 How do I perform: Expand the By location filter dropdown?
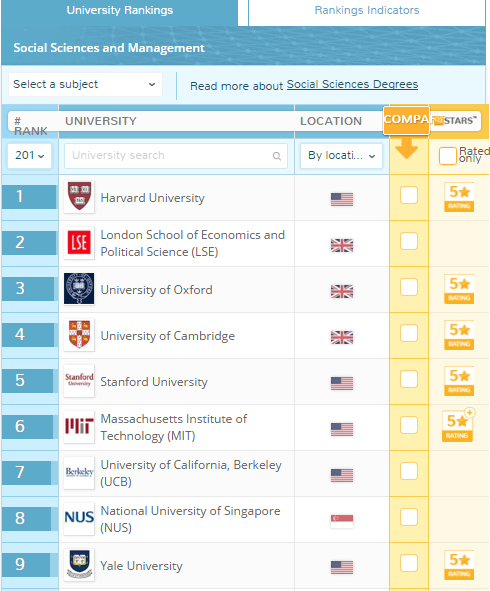pyautogui.click(x=341, y=155)
